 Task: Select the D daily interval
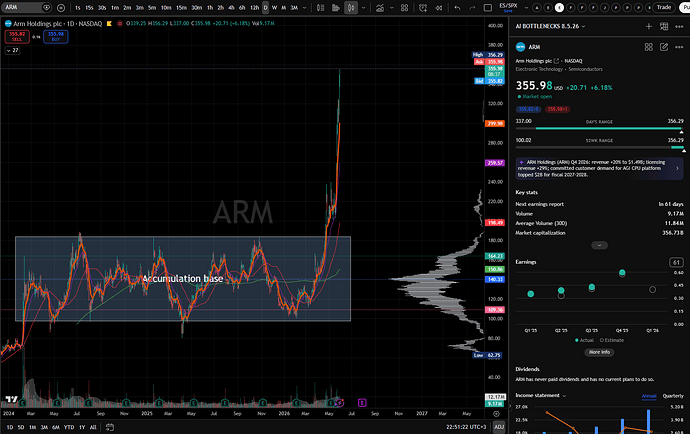tap(265, 7)
